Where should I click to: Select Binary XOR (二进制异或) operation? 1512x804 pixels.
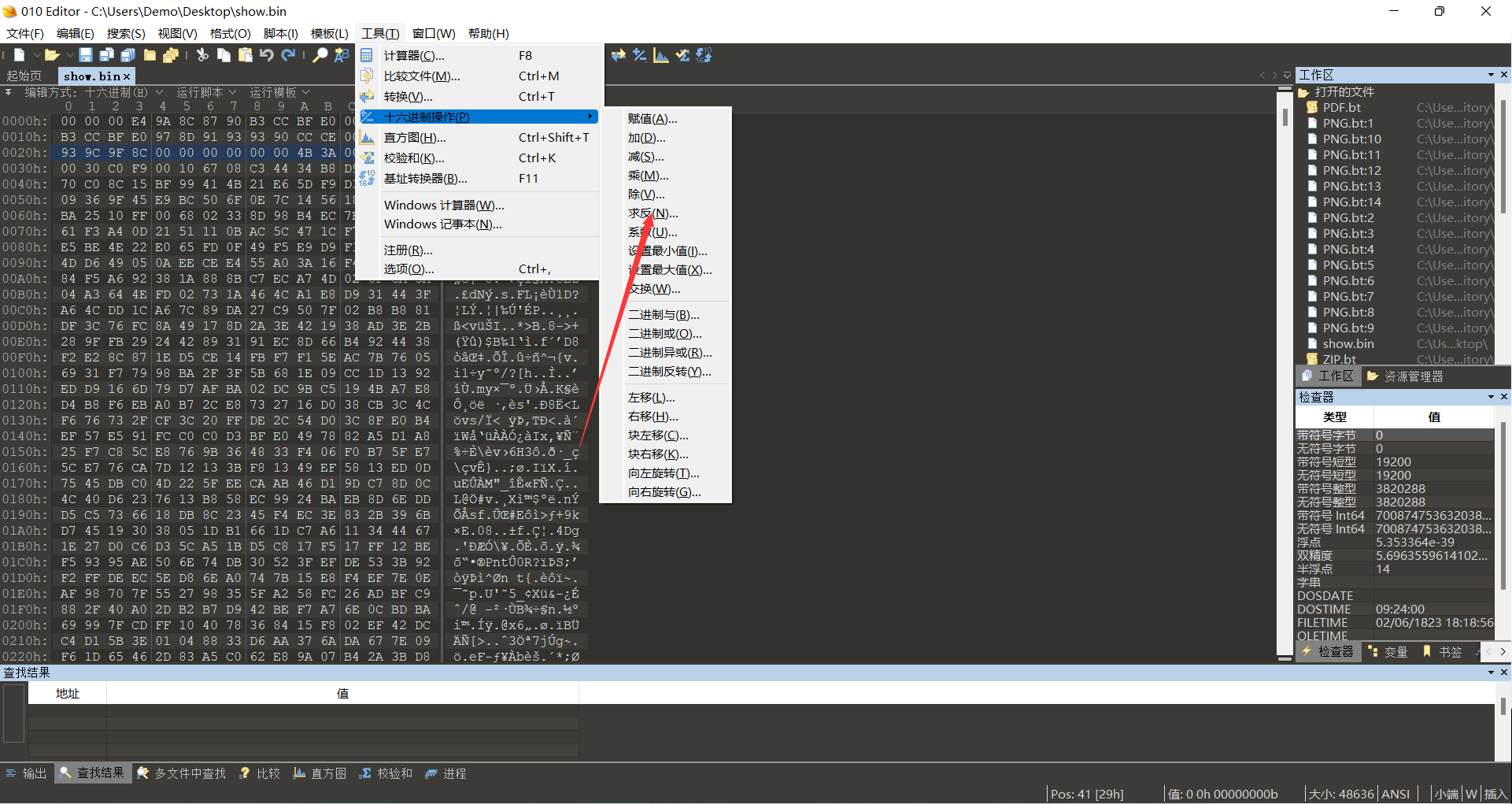tap(665, 353)
